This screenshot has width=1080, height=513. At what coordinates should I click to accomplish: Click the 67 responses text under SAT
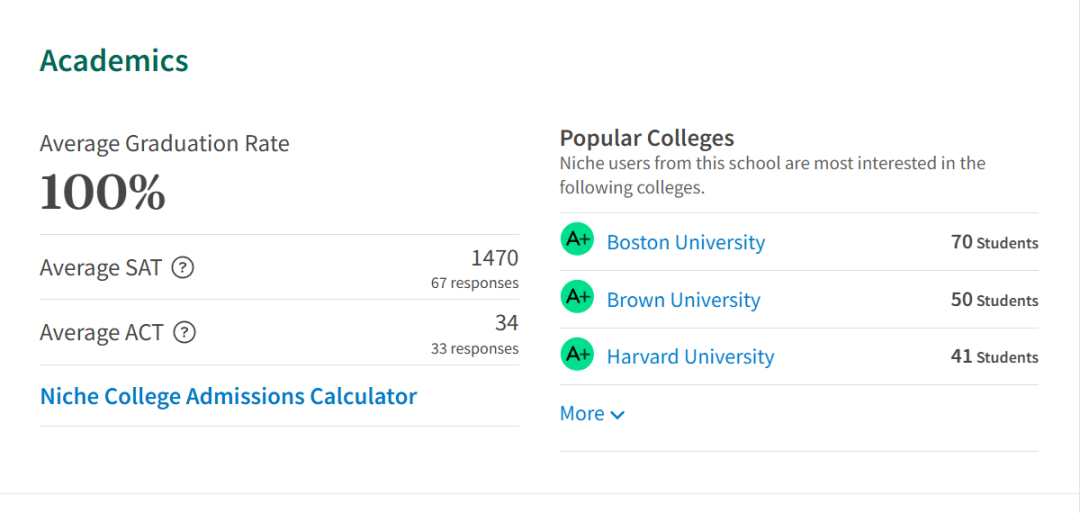(x=475, y=283)
